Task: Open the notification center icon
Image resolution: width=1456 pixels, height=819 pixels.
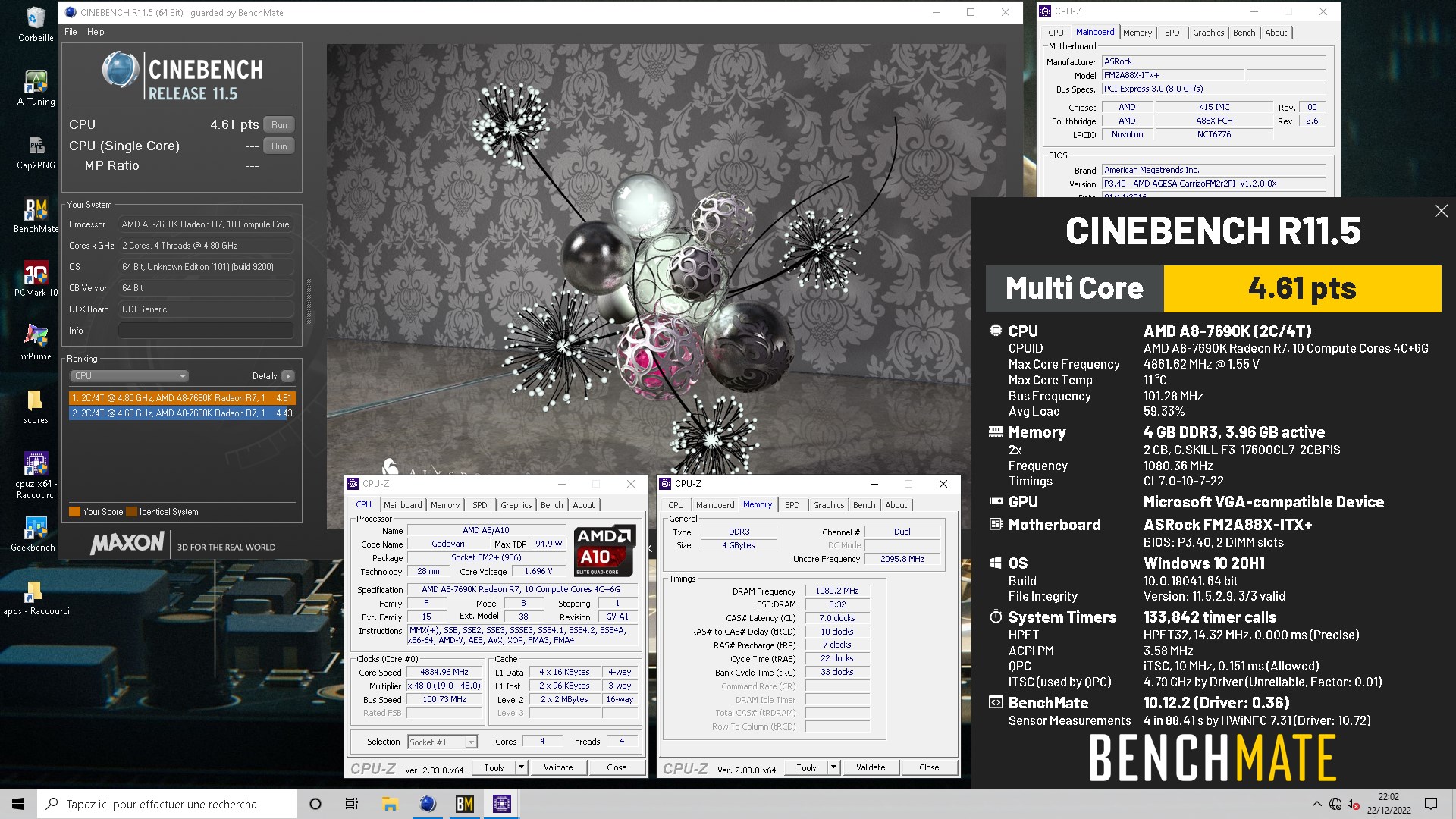Action: click(x=1431, y=804)
